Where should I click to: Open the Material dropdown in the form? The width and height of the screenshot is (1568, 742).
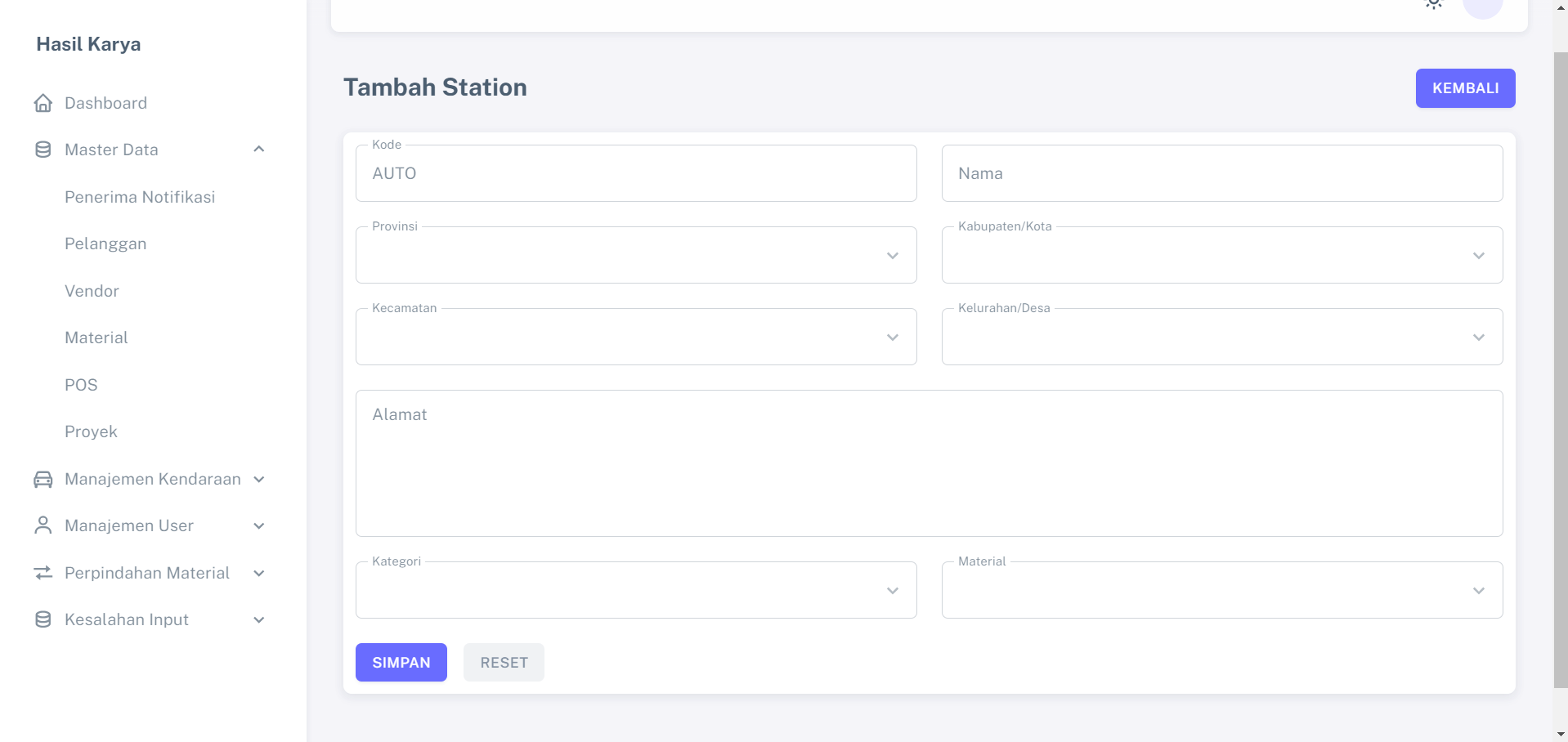(1221, 591)
